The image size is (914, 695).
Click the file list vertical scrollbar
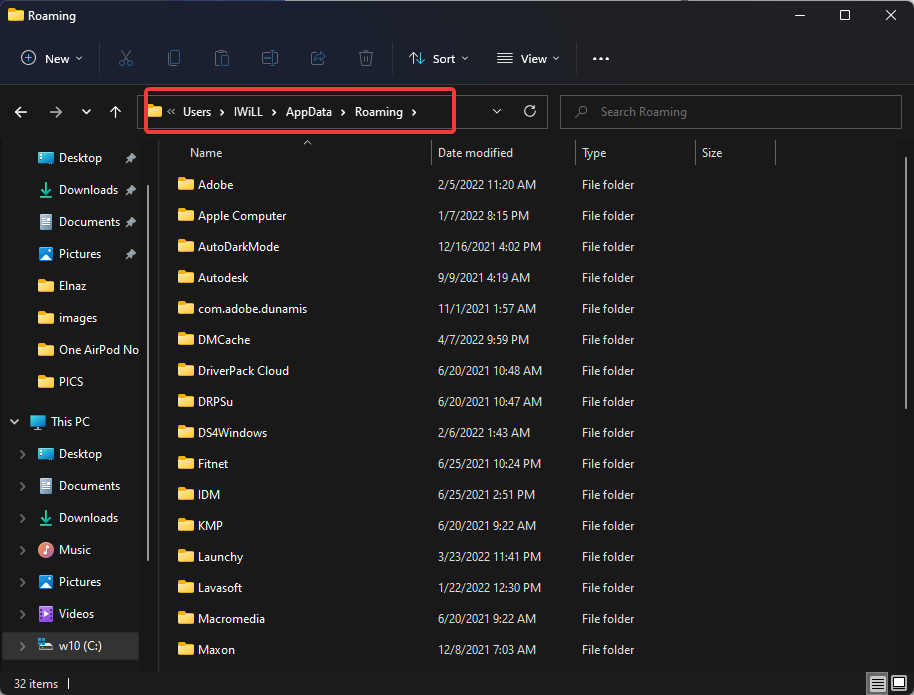[905, 283]
